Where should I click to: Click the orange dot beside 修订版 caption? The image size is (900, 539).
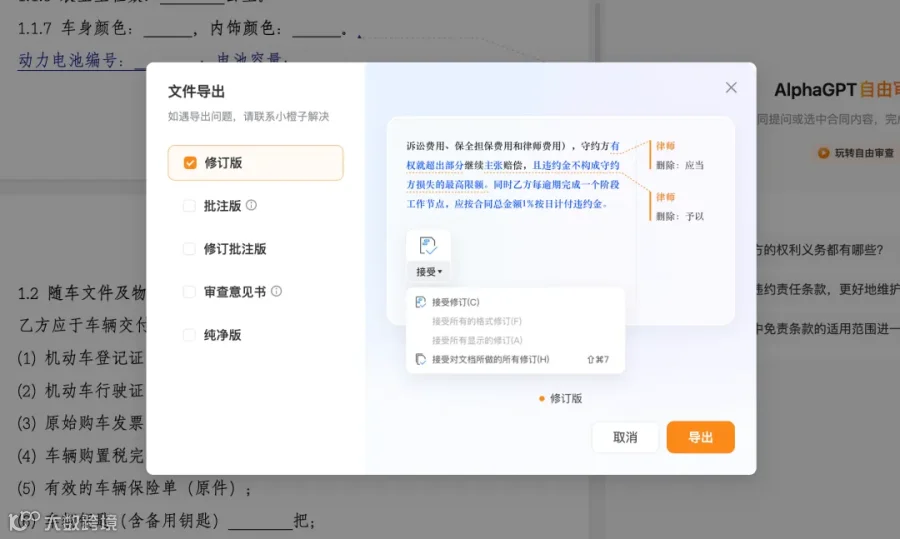[541, 398]
